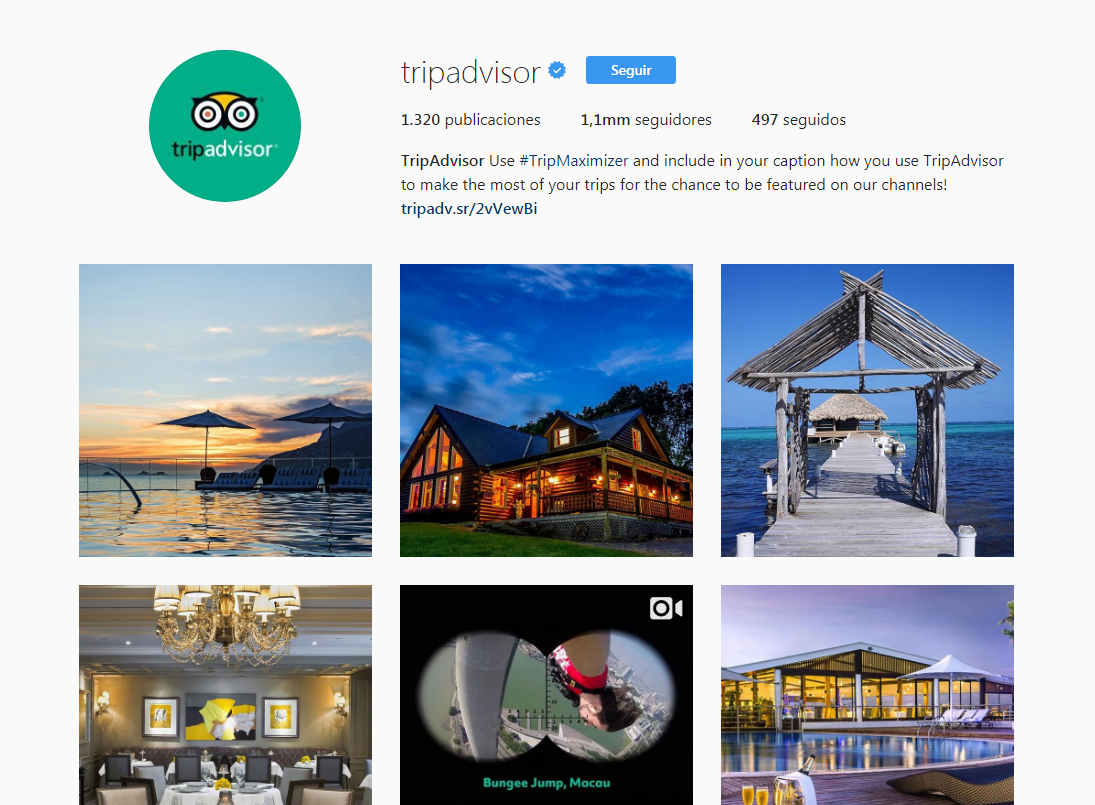Image resolution: width=1095 pixels, height=805 pixels.
Task: Open the log cabin at dusk photo
Action: [546, 411]
